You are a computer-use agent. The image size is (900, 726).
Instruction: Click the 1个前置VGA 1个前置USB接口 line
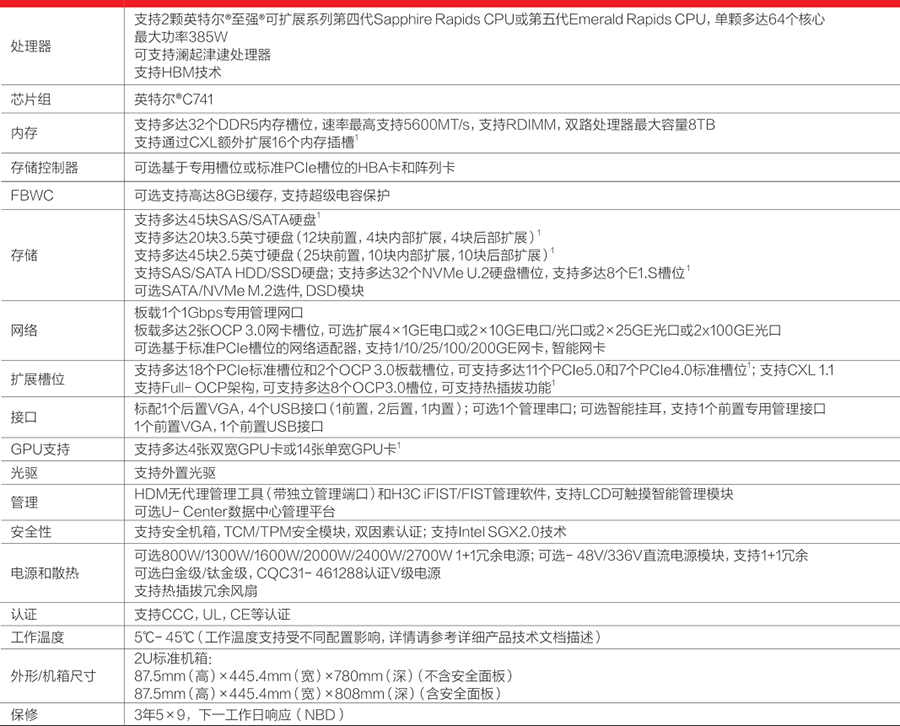229,426
